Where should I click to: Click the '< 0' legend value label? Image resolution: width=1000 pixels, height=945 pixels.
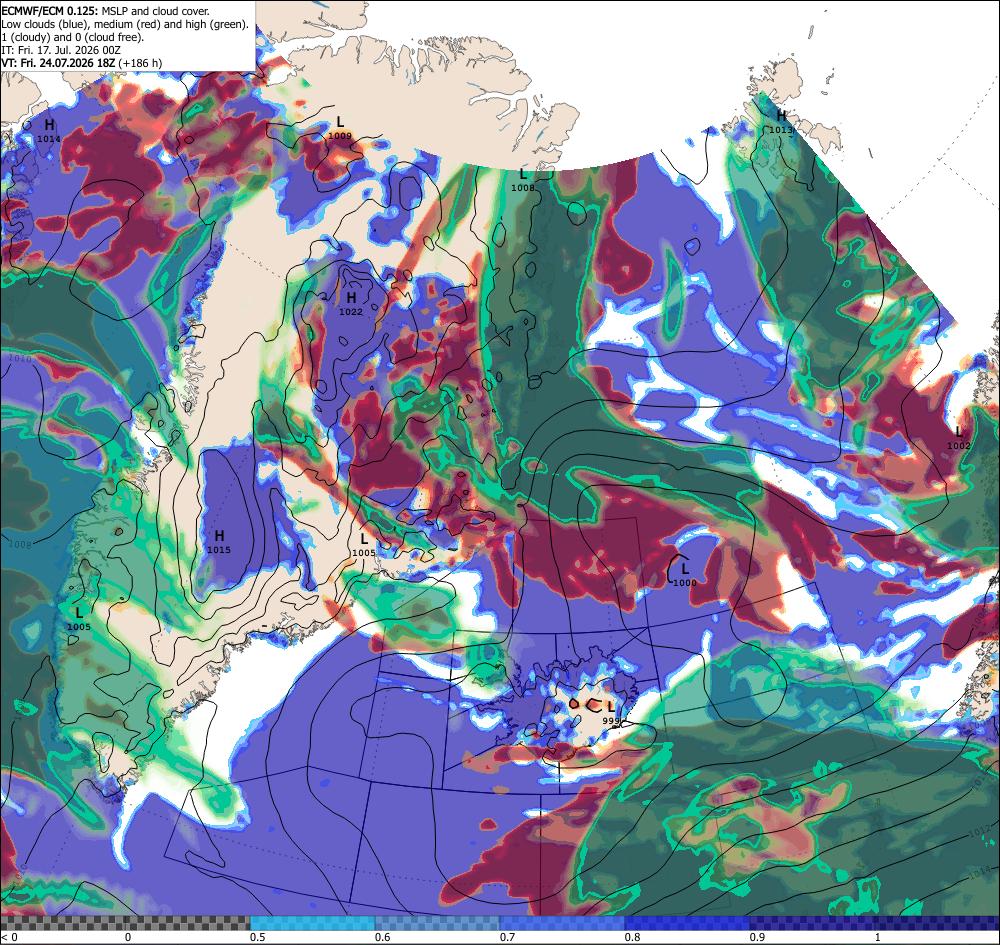pos(10,937)
